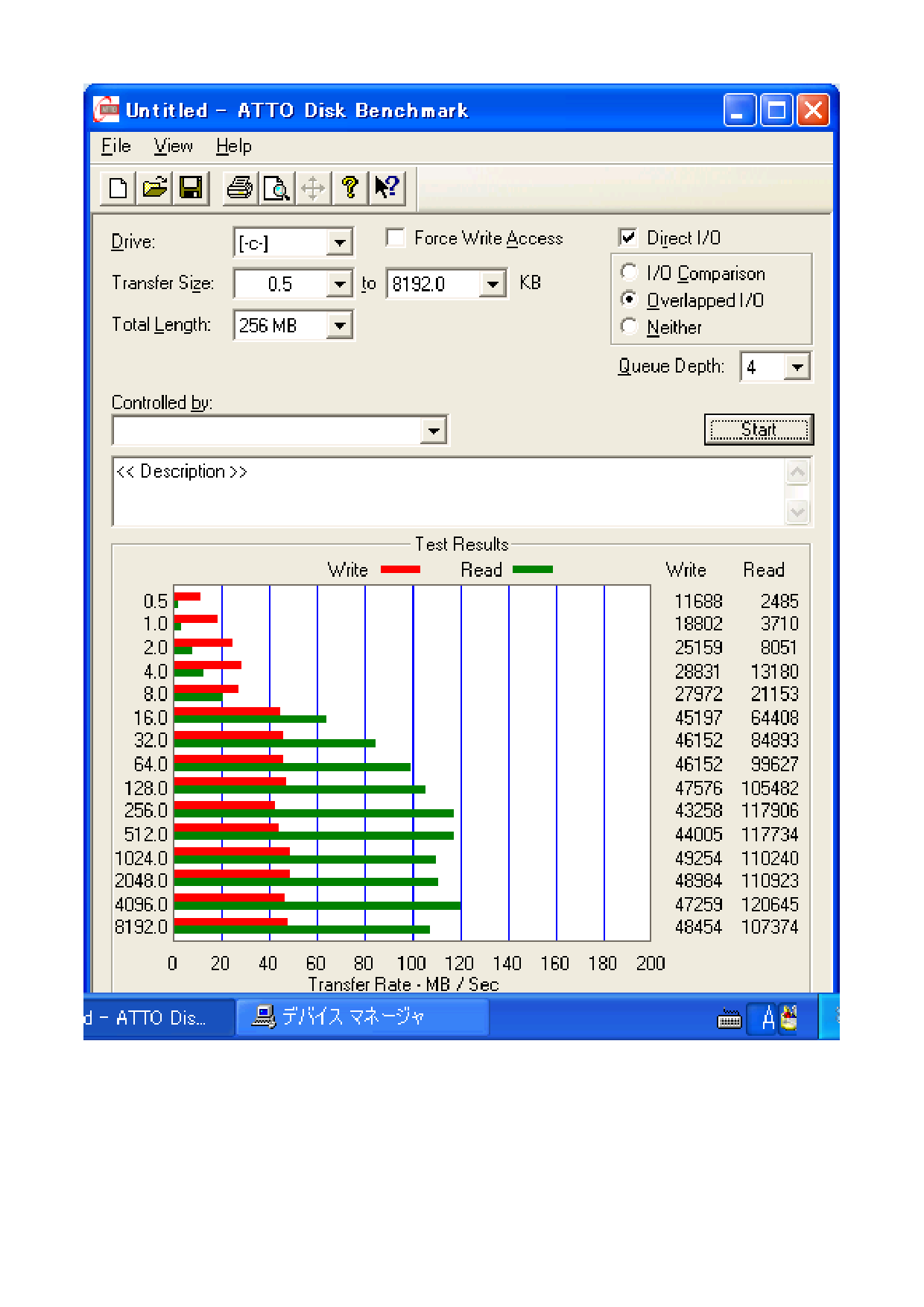
Task: Click the description scrollbar up arrow
Action: click(797, 472)
